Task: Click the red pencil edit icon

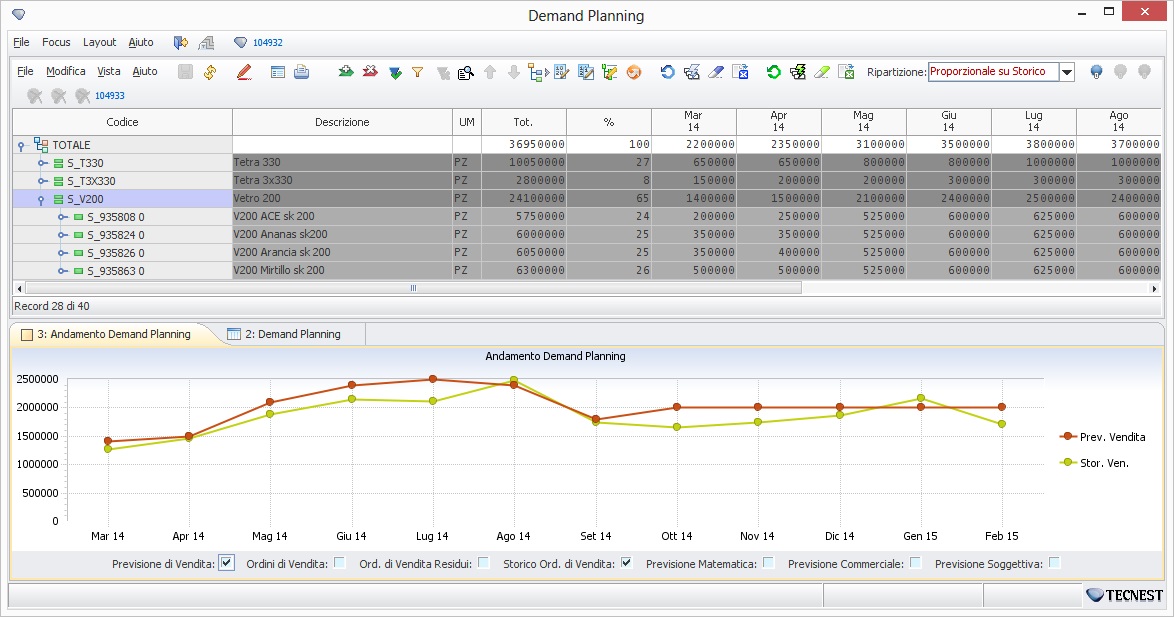Action: click(x=244, y=72)
